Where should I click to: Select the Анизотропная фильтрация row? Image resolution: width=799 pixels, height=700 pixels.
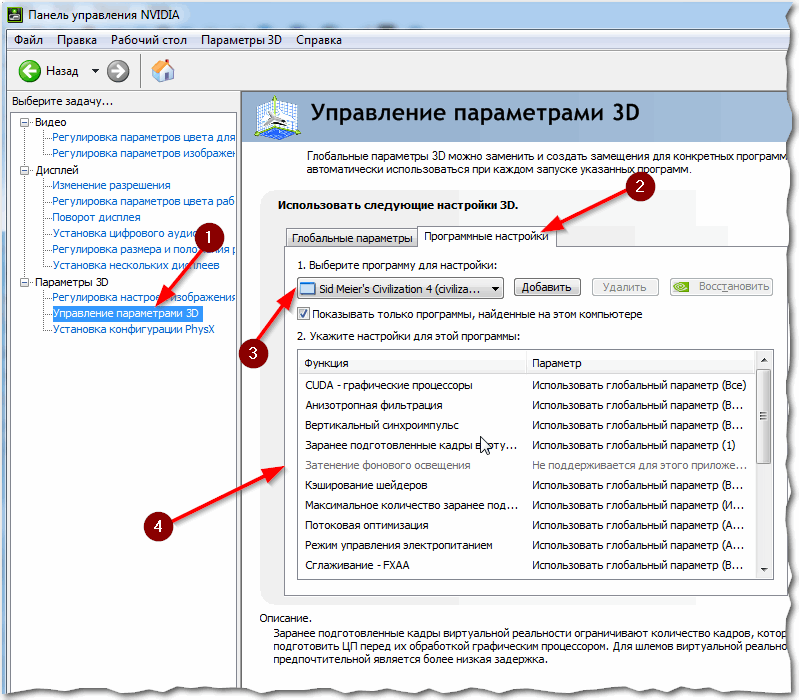coord(527,405)
